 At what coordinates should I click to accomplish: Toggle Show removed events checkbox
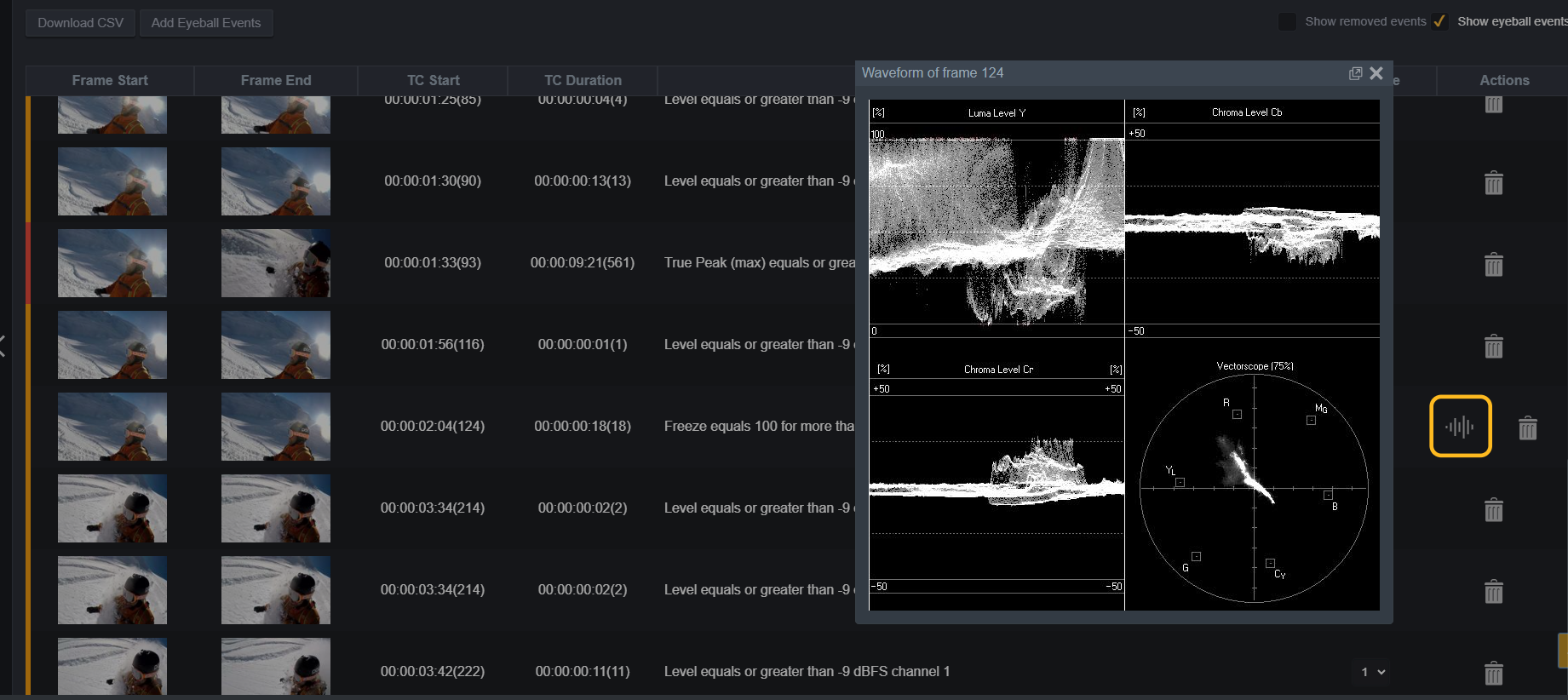[1288, 21]
